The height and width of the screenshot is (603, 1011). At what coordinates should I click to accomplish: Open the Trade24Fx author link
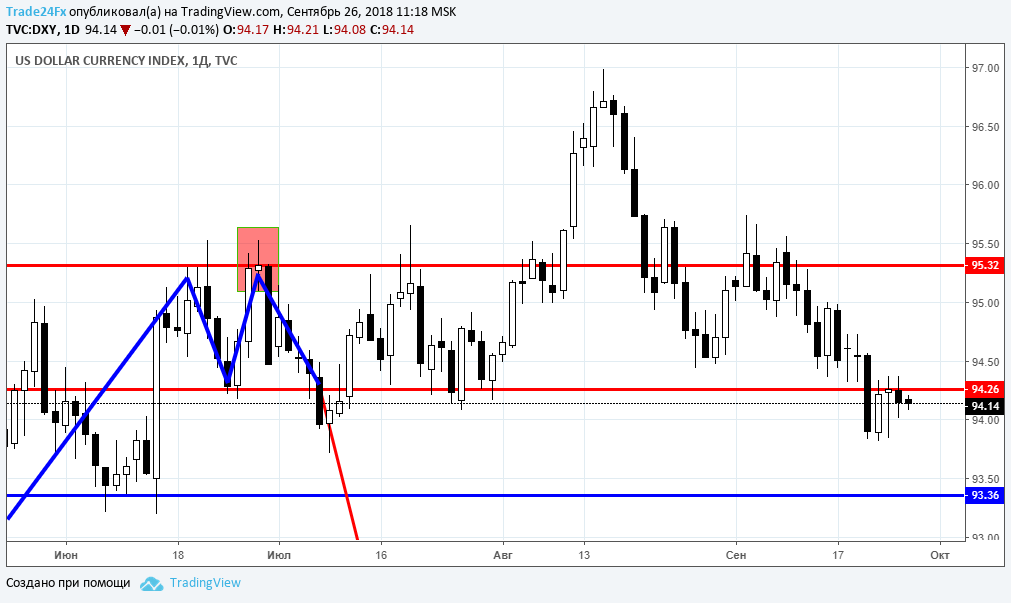click(x=36, y=12)
